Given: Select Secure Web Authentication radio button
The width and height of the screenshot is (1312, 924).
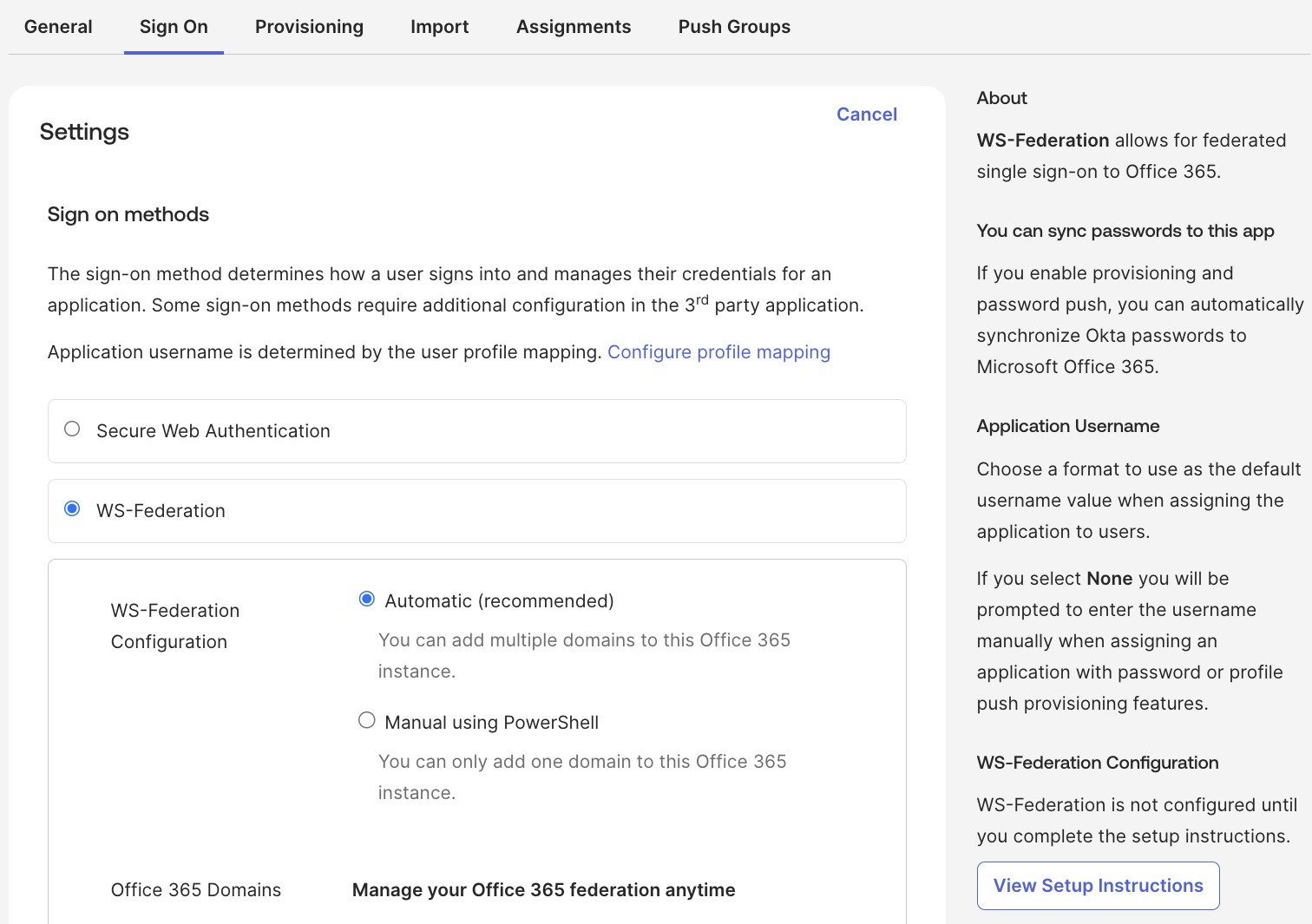Looking at the screenshot, I should [x=73, y=429].
